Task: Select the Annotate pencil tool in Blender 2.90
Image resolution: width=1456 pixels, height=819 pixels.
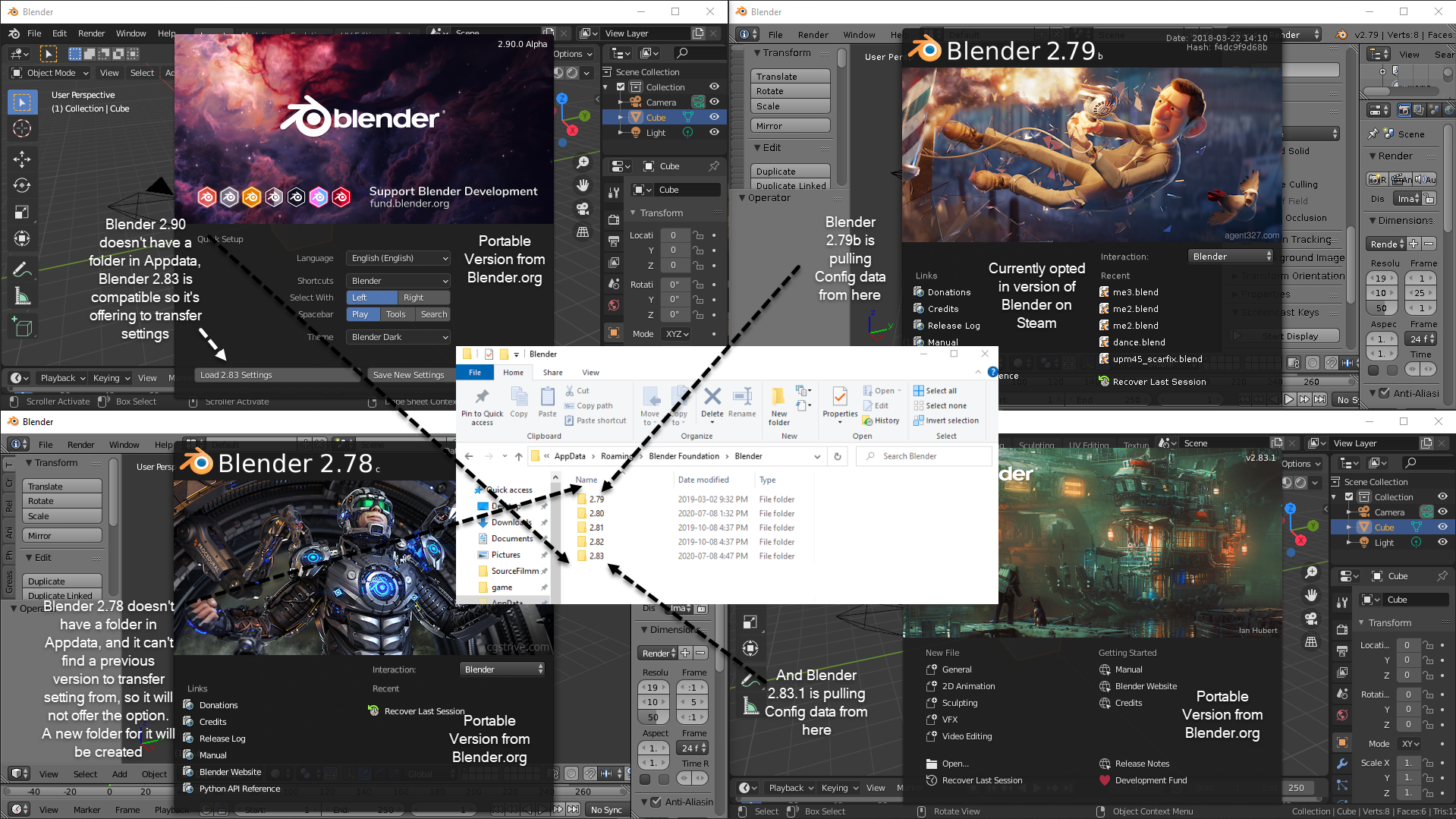Action: 22,269
